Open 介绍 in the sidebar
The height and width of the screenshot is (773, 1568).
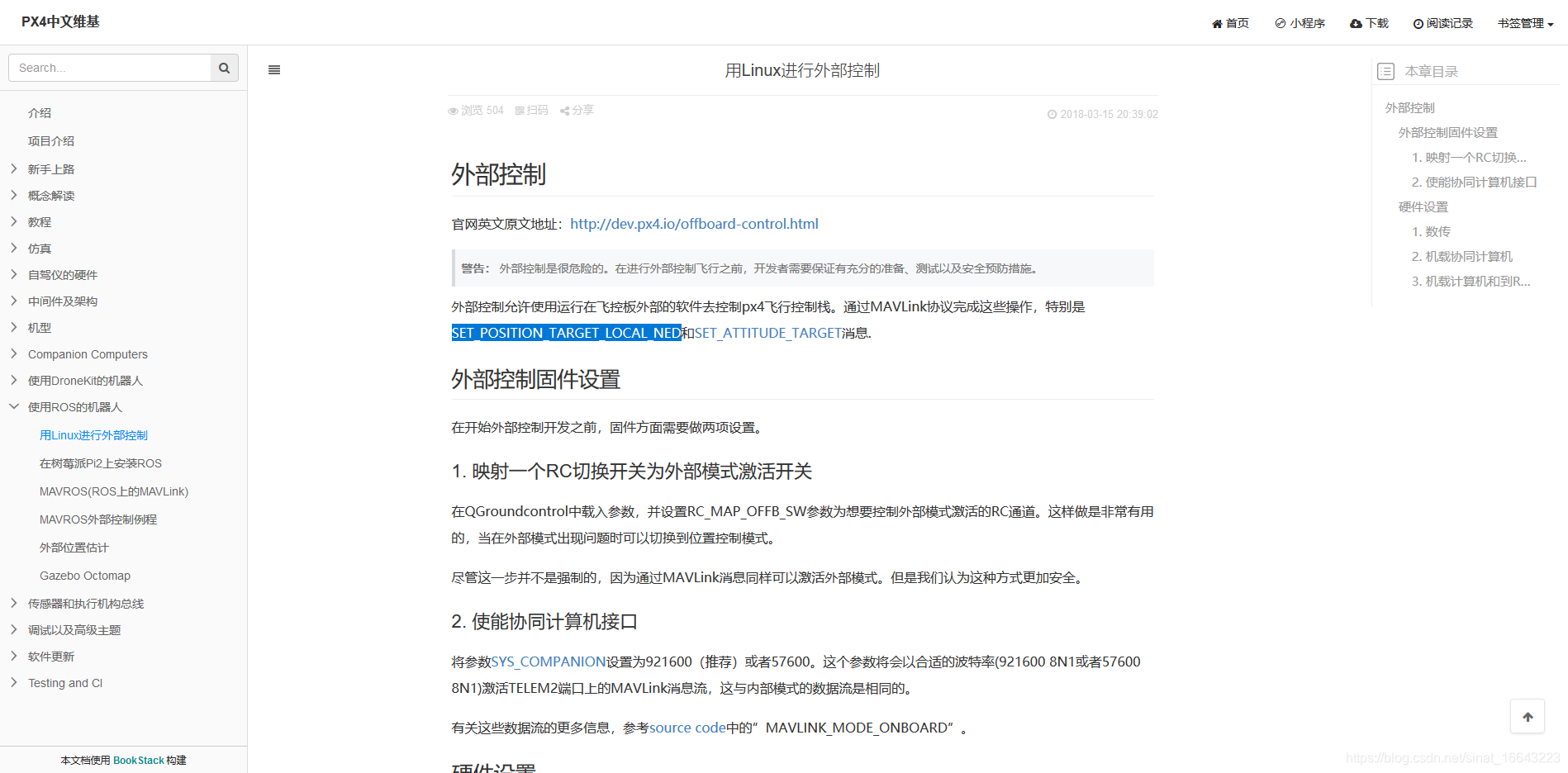[40, 113]
